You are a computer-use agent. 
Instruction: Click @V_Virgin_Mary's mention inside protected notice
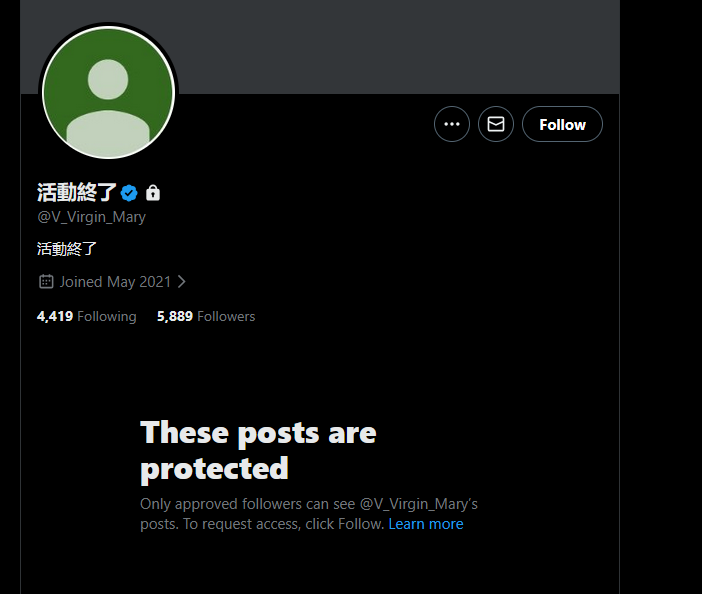coord(419,504)
